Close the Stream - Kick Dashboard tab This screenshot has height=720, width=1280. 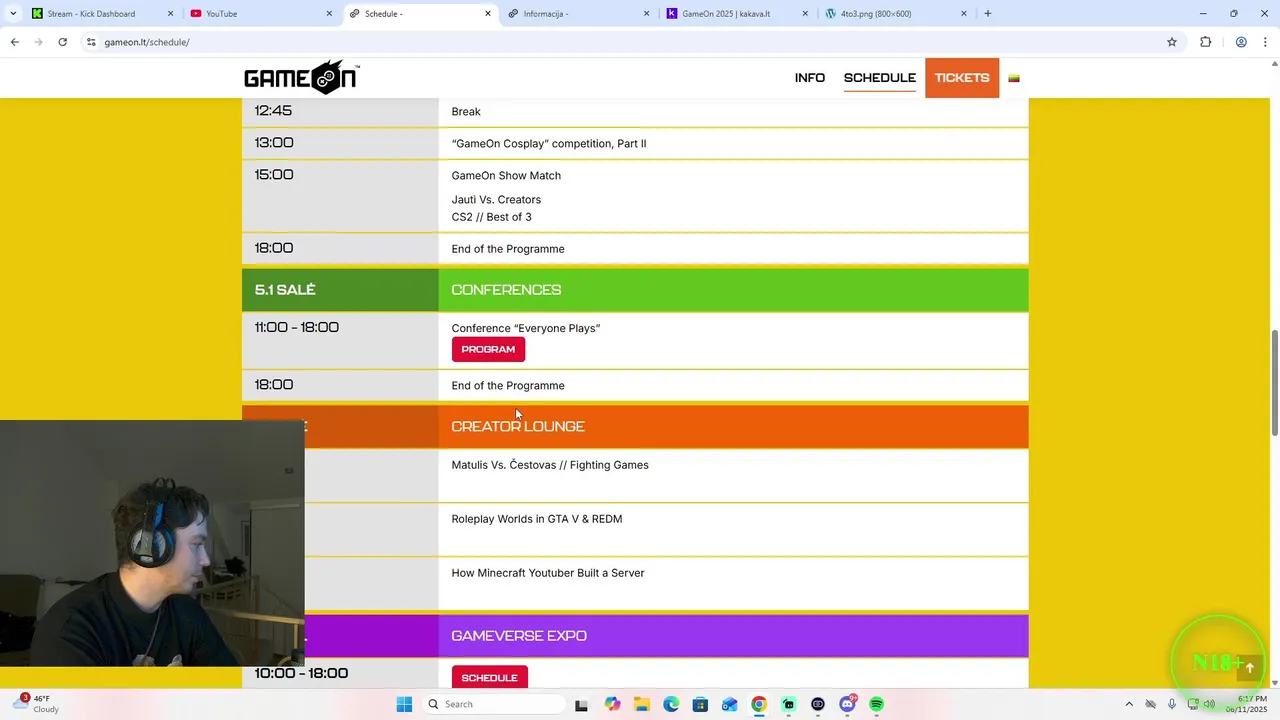170,14
